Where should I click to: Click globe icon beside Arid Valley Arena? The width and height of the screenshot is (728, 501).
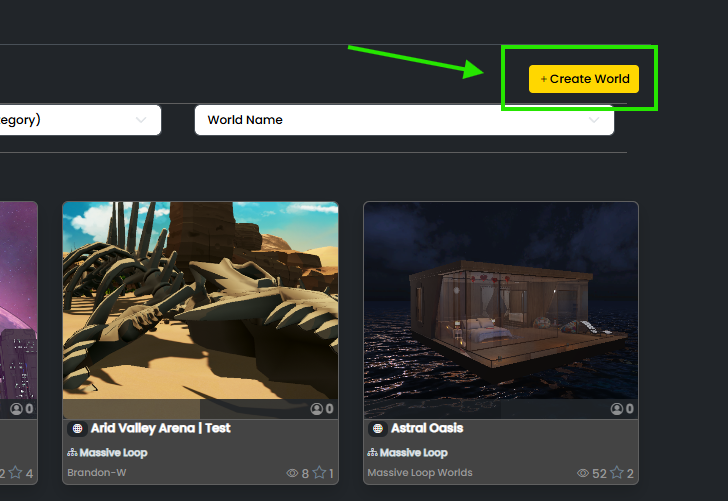(78, 429)
